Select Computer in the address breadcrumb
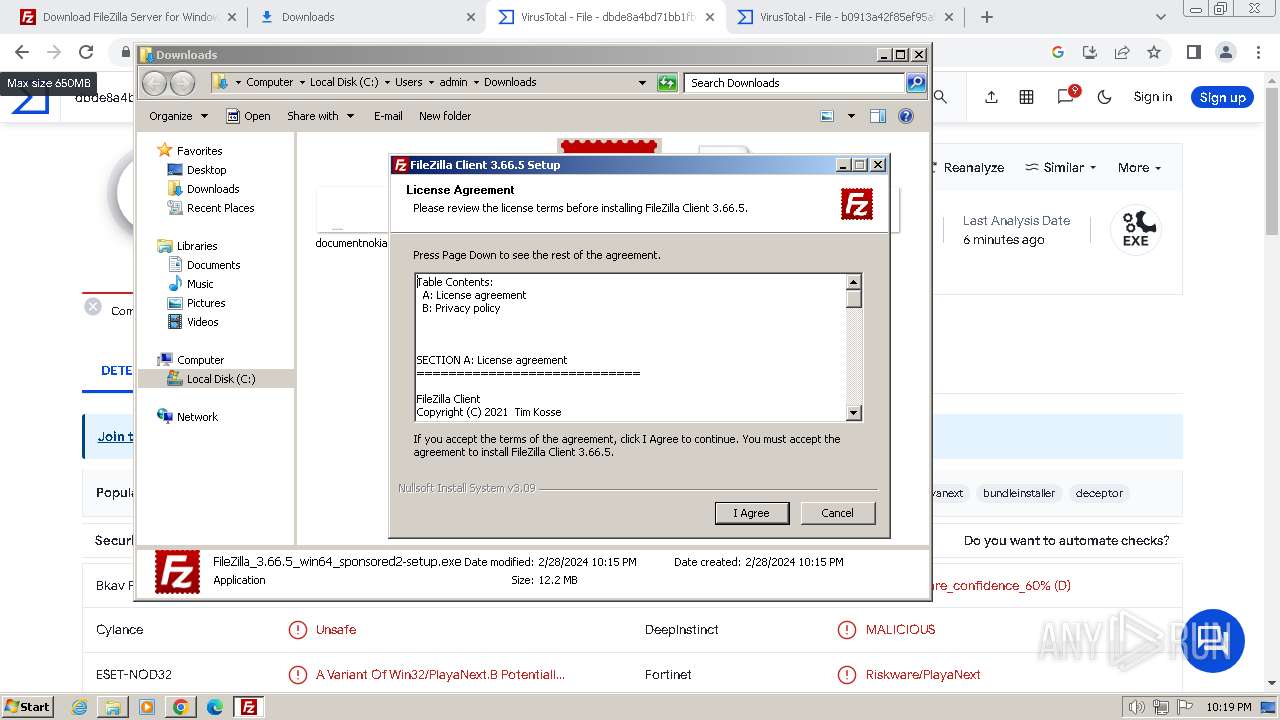 pyautogui.click(x=269, y=82)
